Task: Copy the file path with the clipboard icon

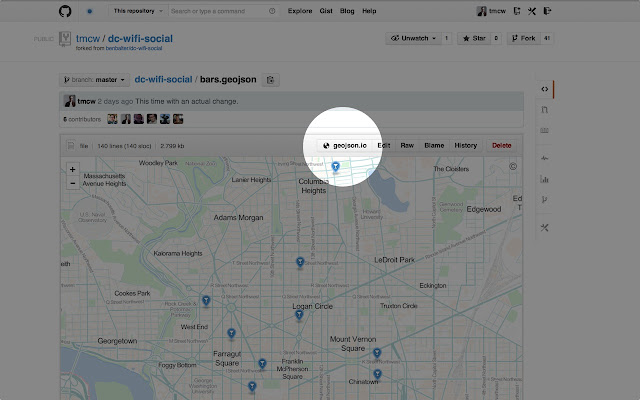Action: (270, 80)
